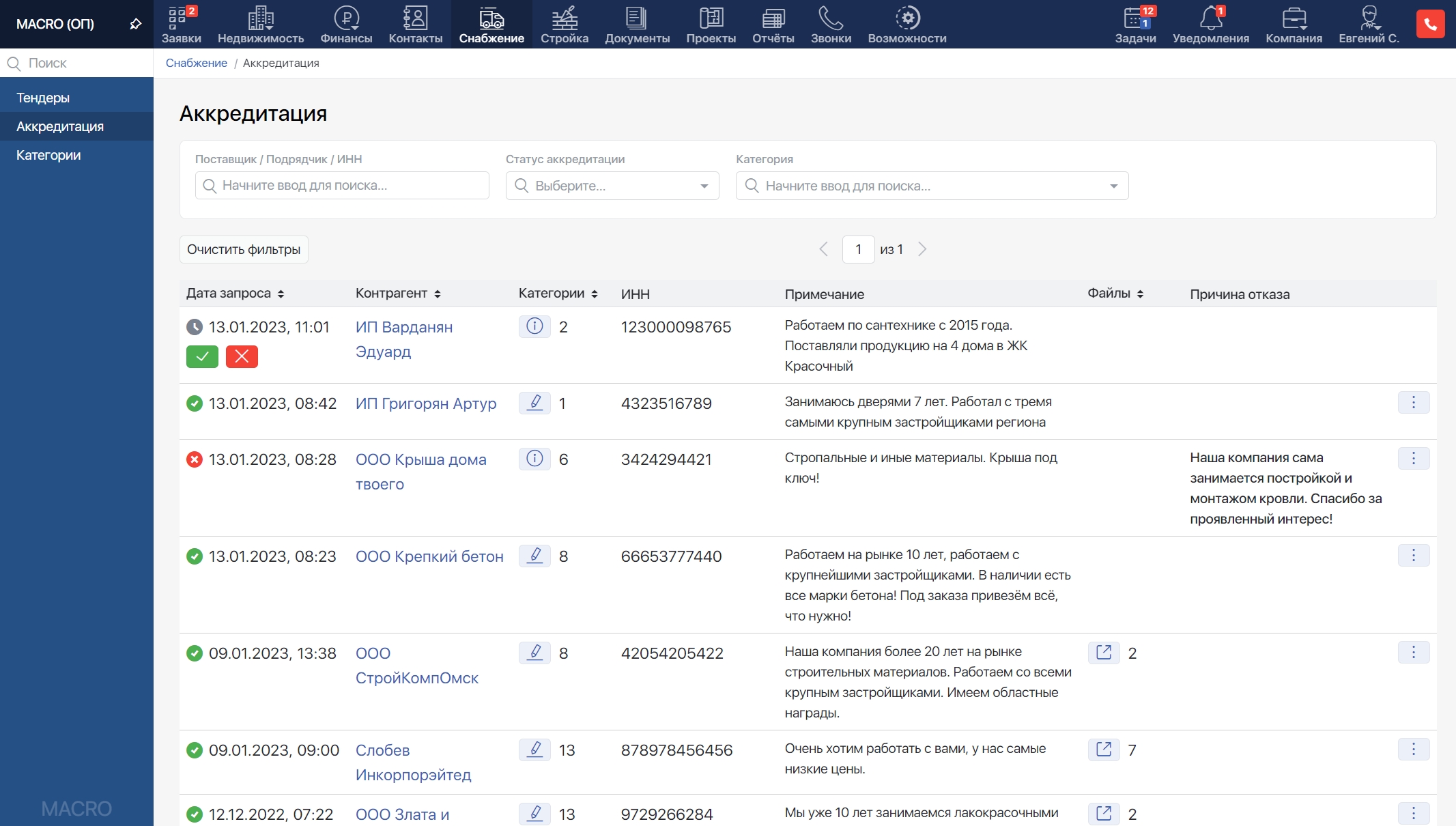Open Уведомления bell icon
1456x826 pixels.
pyautogui.click(x=1210, y=24)
